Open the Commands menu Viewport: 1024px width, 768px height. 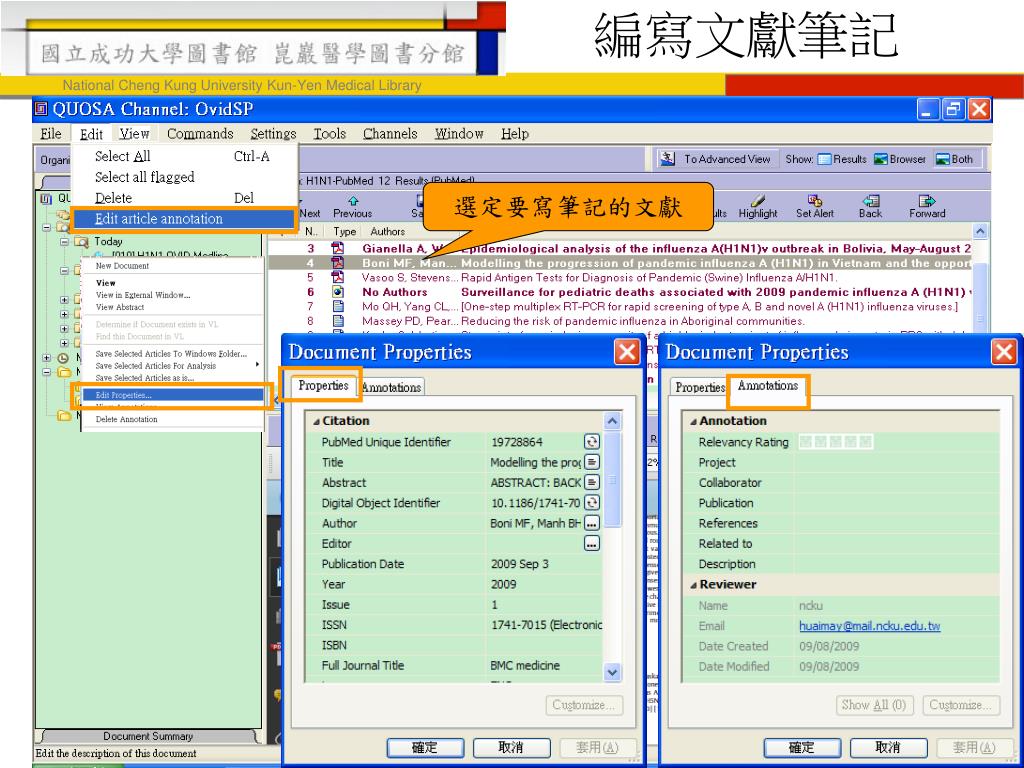[200, 133]
